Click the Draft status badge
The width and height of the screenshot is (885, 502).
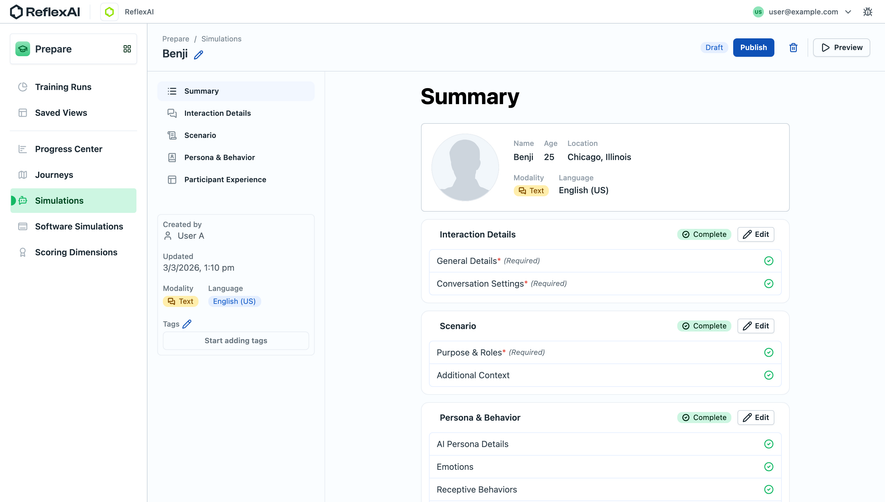(x=714, y=47)
